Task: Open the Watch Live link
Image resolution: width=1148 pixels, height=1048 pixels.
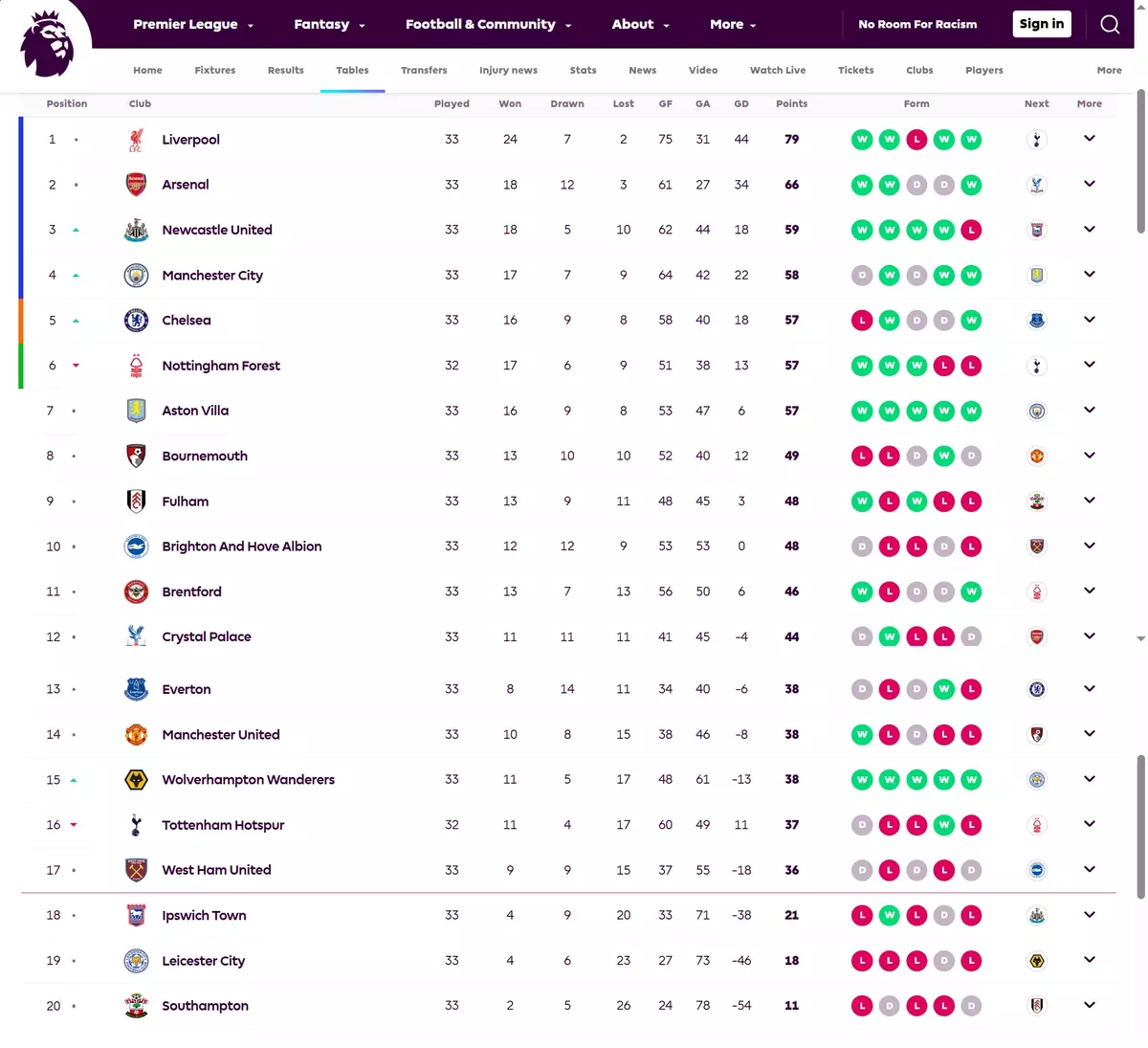Action: coord(778,70)
